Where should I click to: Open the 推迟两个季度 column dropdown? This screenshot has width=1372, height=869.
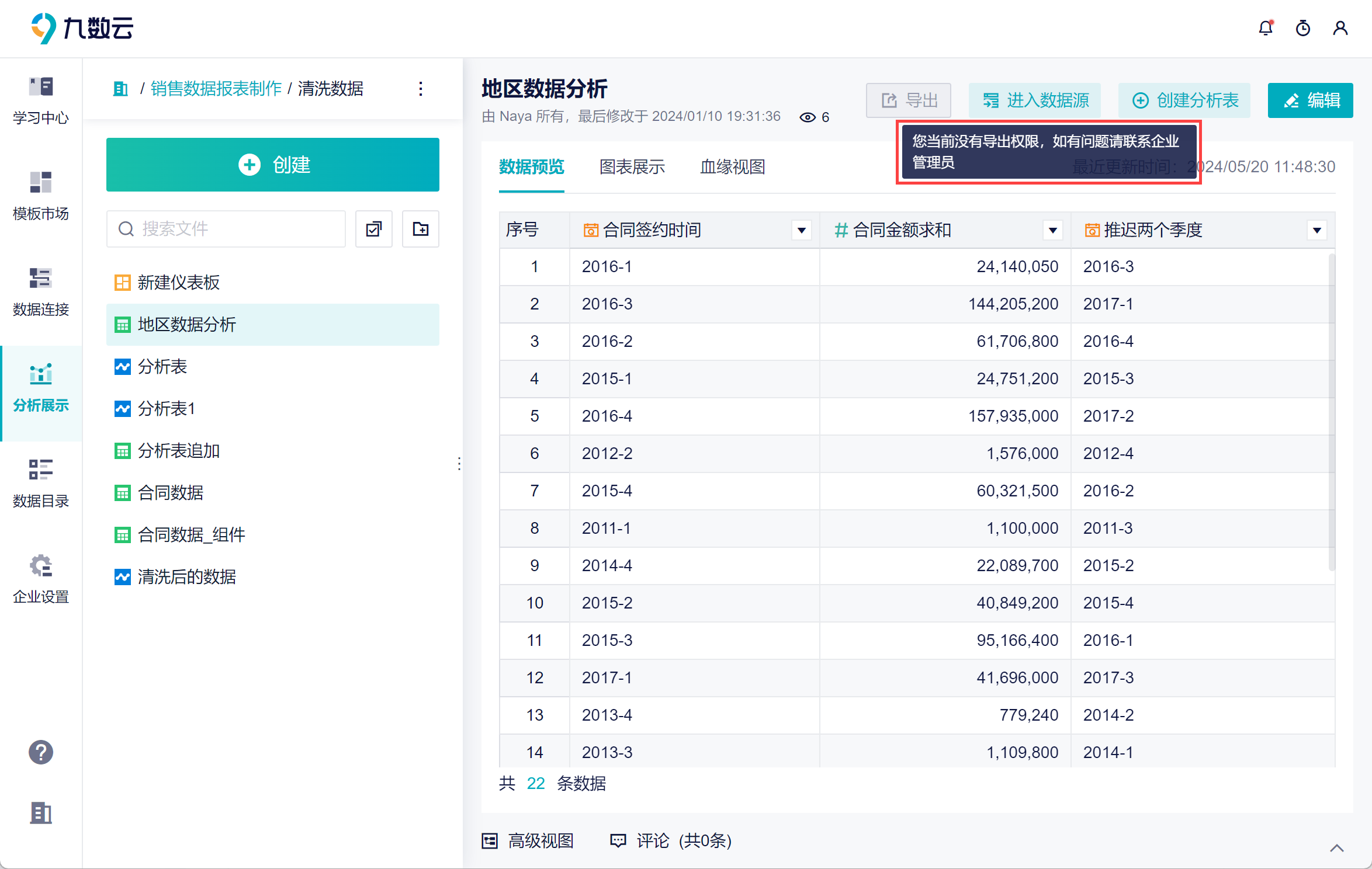pos(1317,231)
